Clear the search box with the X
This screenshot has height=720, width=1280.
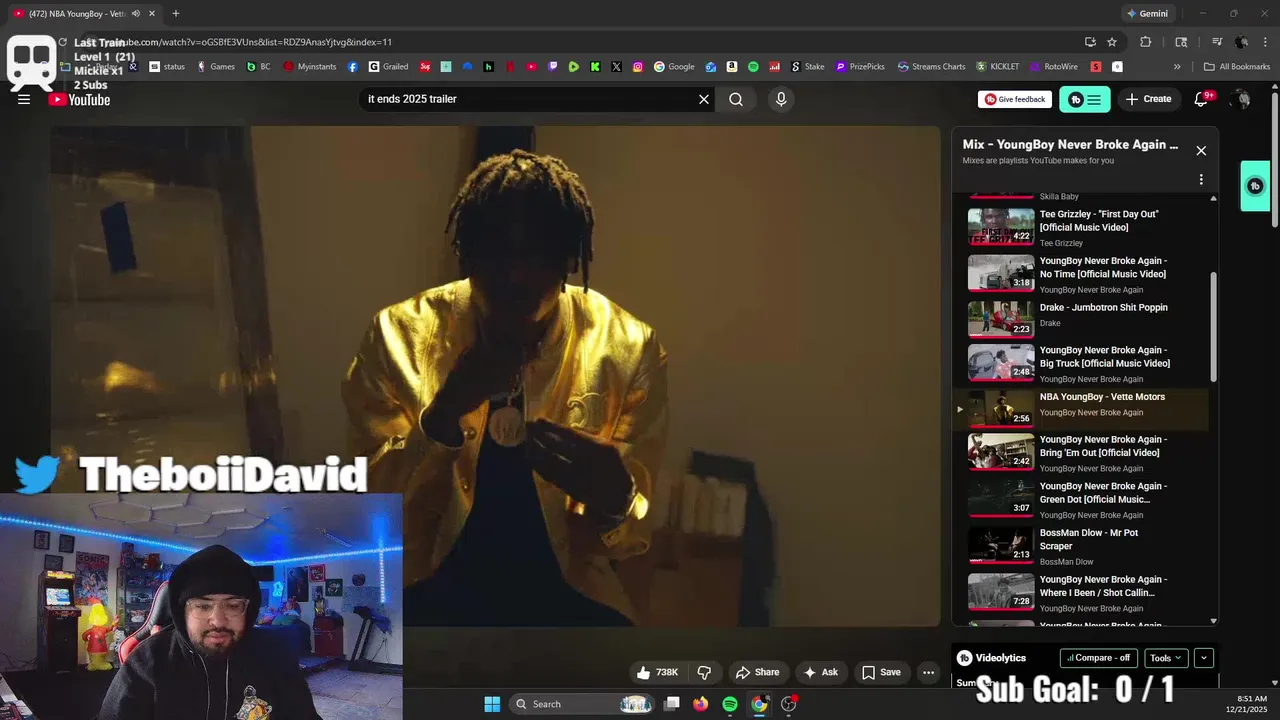pos(704,99)
